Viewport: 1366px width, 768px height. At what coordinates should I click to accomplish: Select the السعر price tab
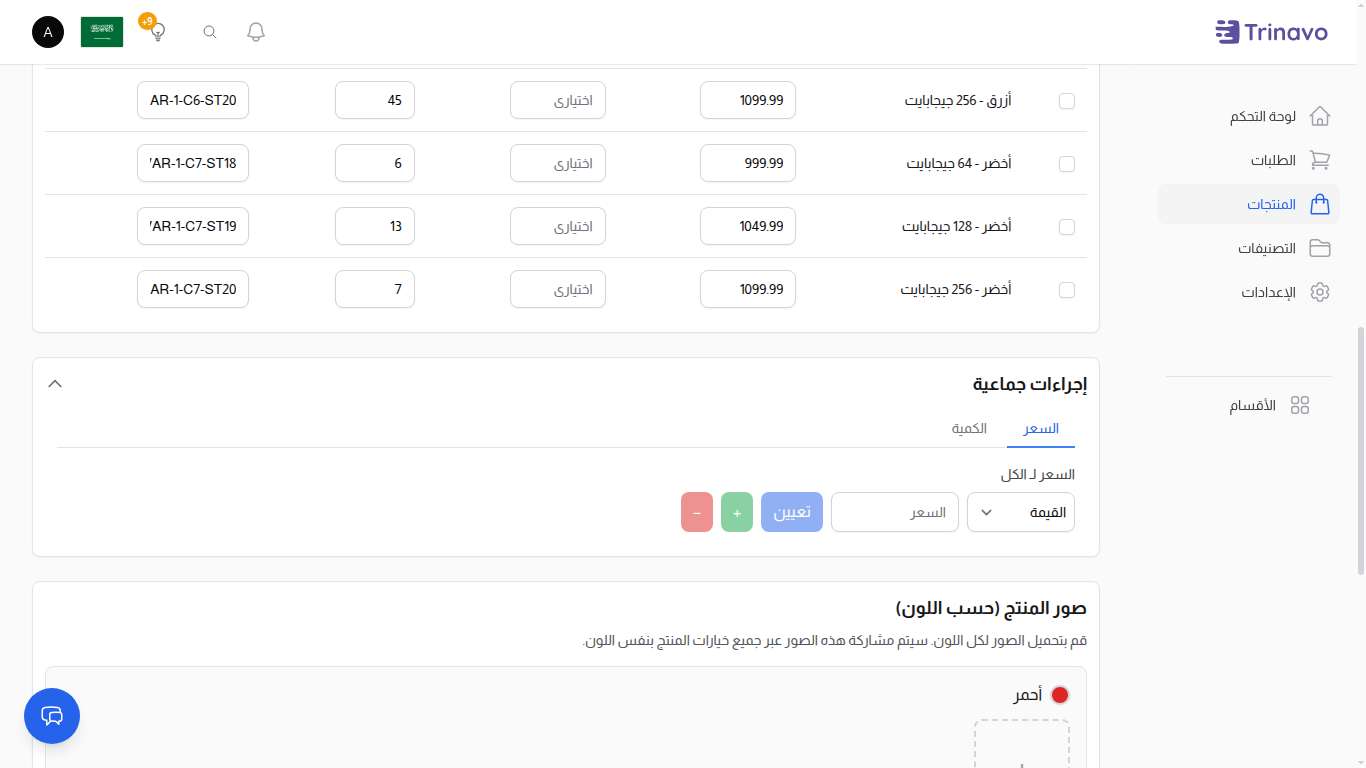1040,428
